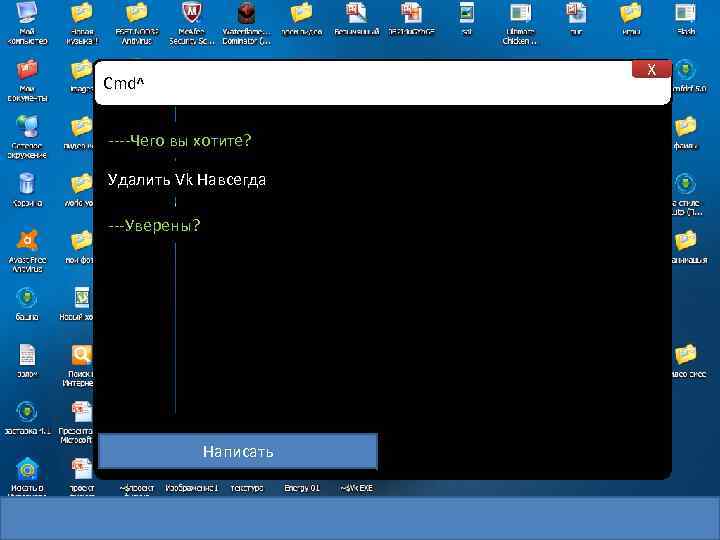Click the Написать button
Screen dimensions: 720x540
coord(238,451)
